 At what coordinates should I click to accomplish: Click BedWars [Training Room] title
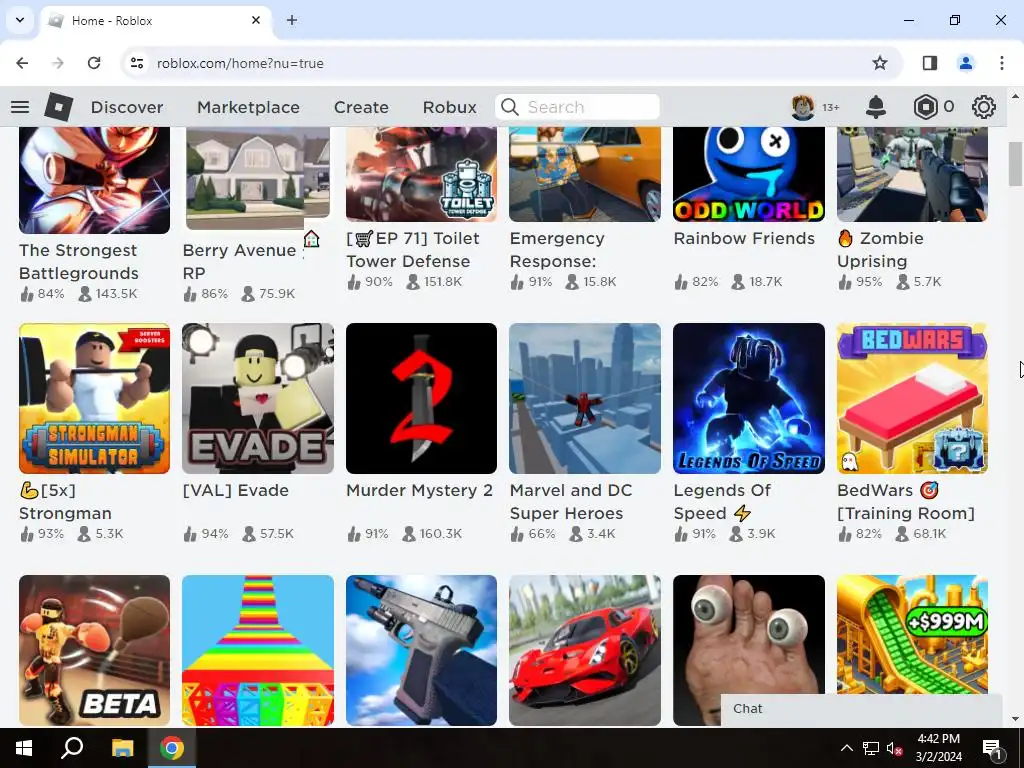(x=906, y=502)
